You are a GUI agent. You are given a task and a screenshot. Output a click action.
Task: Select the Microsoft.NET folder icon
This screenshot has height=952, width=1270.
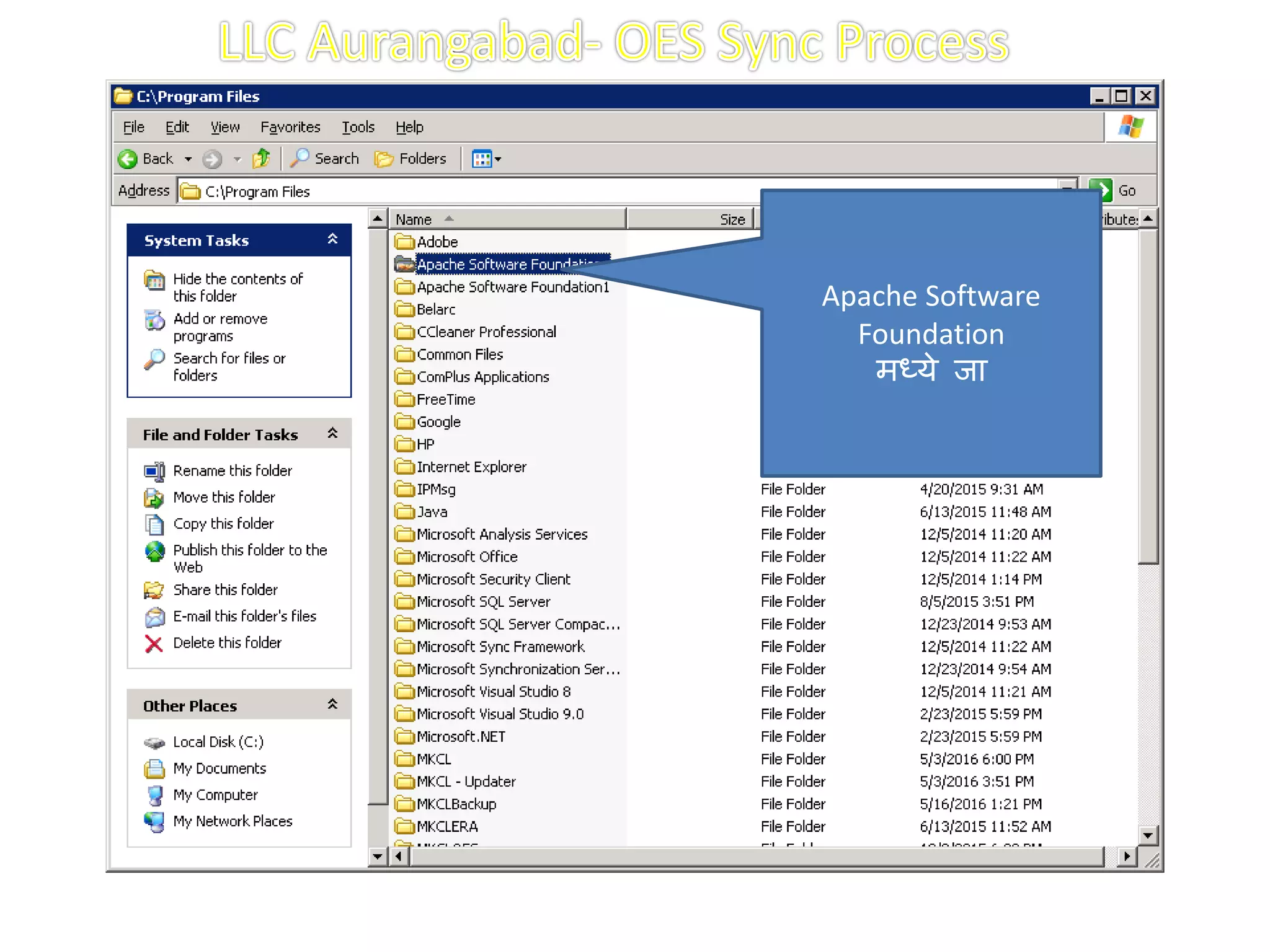point(404,737)
